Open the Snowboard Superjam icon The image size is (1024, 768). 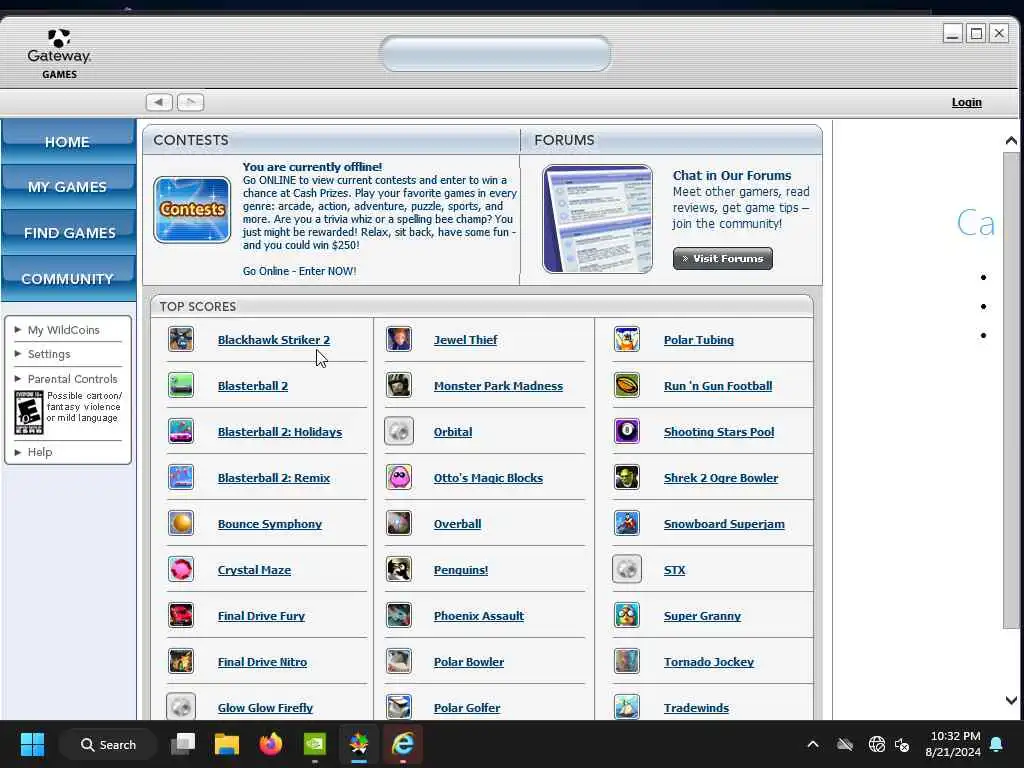tap(627, 523)
